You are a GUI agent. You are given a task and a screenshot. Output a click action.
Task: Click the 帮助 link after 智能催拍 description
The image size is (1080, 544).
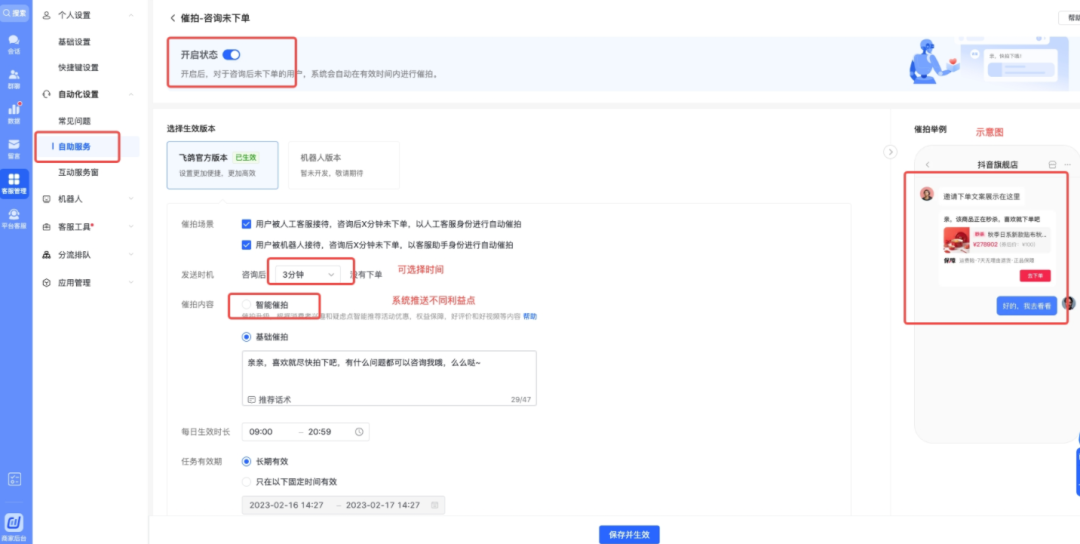[x=530, y=316]
